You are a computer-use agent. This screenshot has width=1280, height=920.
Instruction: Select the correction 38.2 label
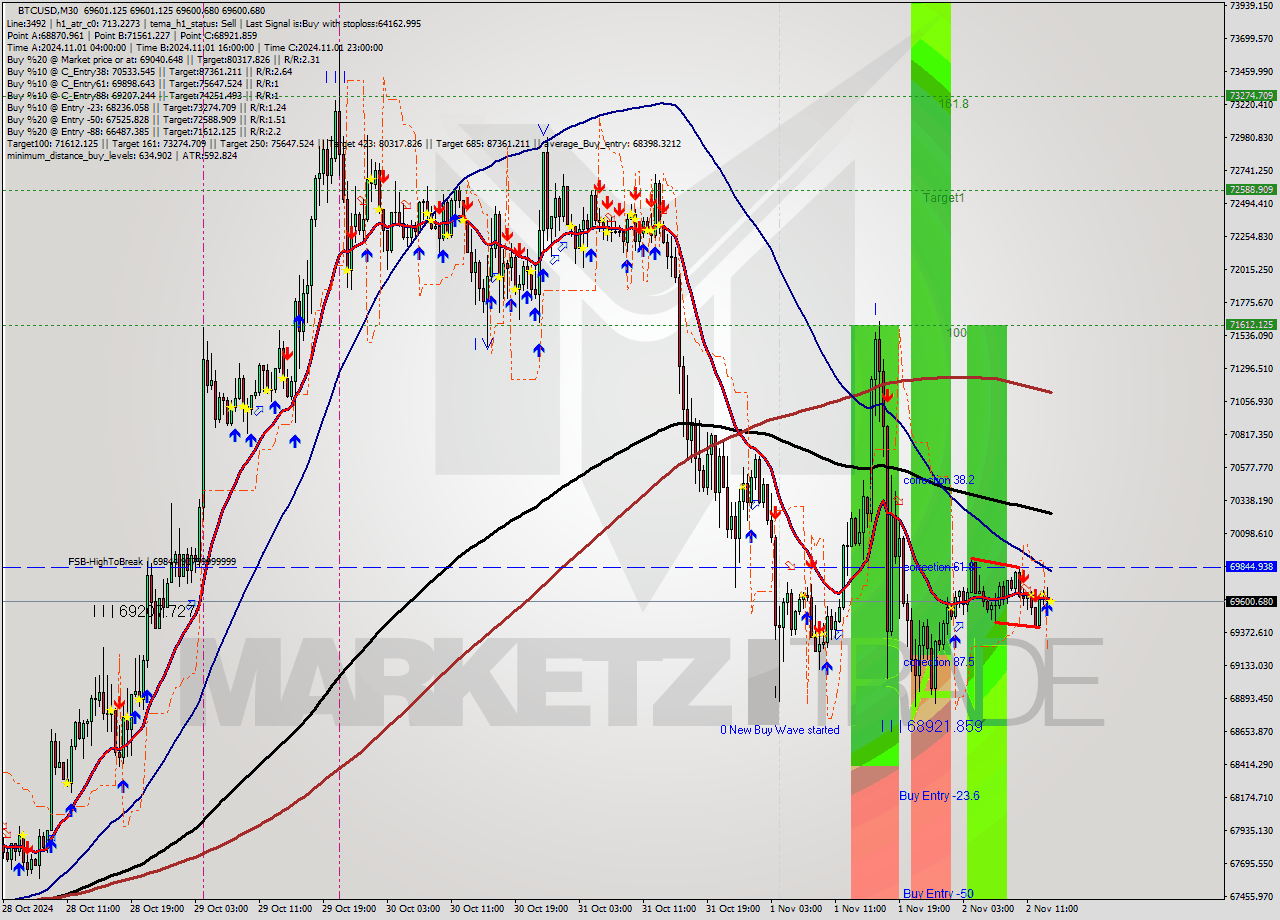pyautogui.click(x=938, y=480)
